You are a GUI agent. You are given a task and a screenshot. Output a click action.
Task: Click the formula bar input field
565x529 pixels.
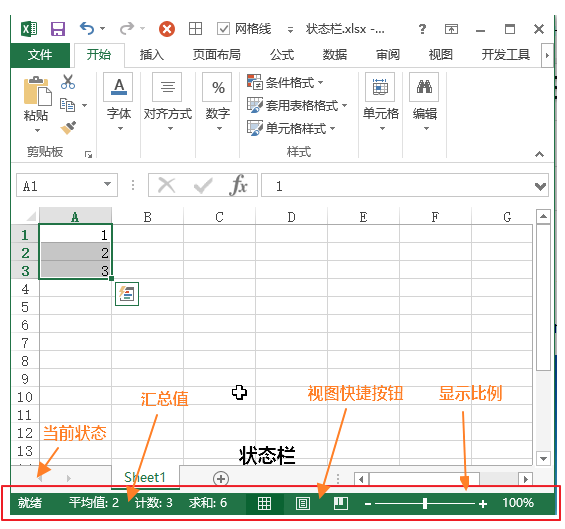coord(397,185)
